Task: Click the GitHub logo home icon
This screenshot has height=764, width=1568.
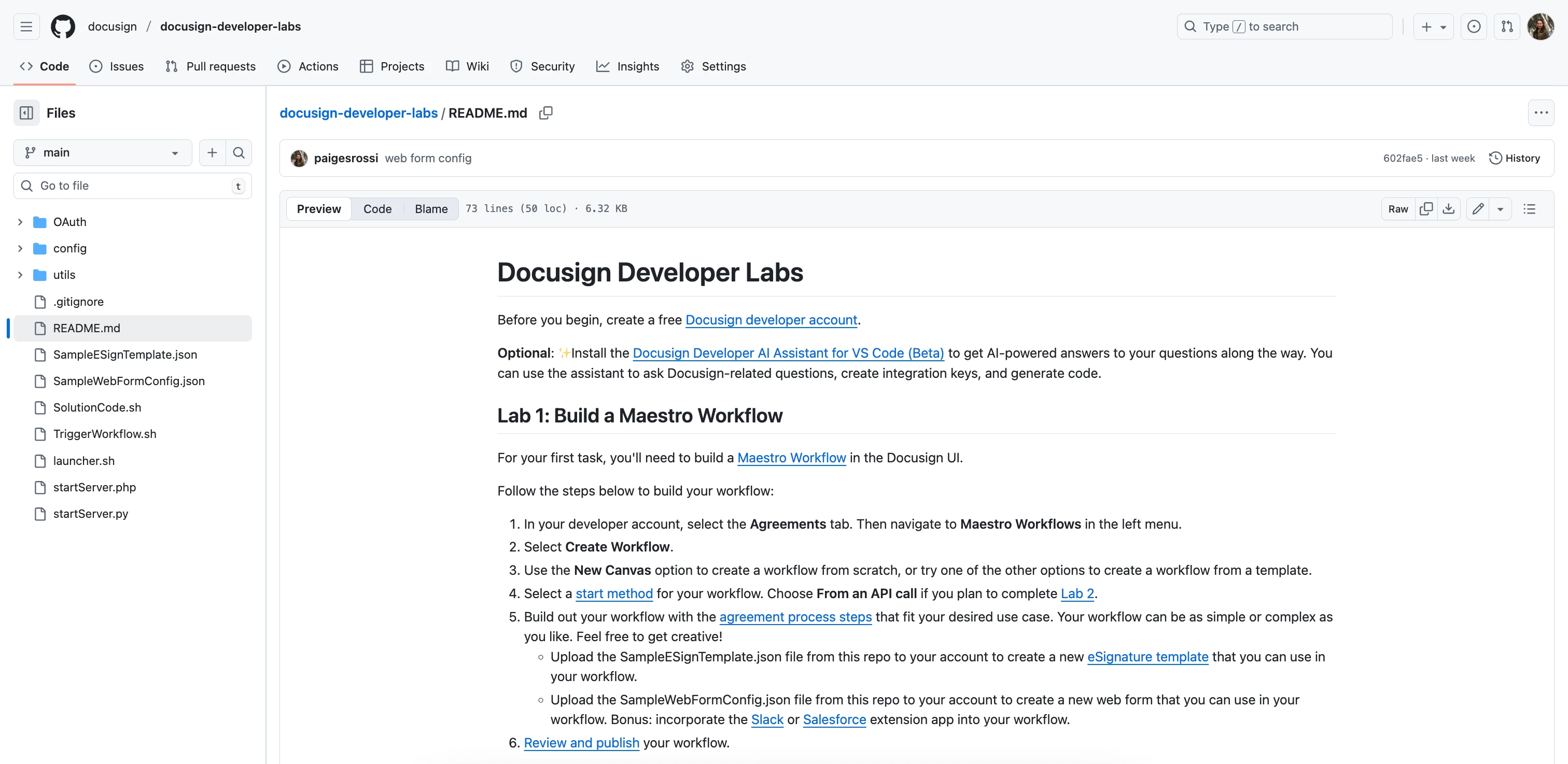Action: tap(63, 27)
